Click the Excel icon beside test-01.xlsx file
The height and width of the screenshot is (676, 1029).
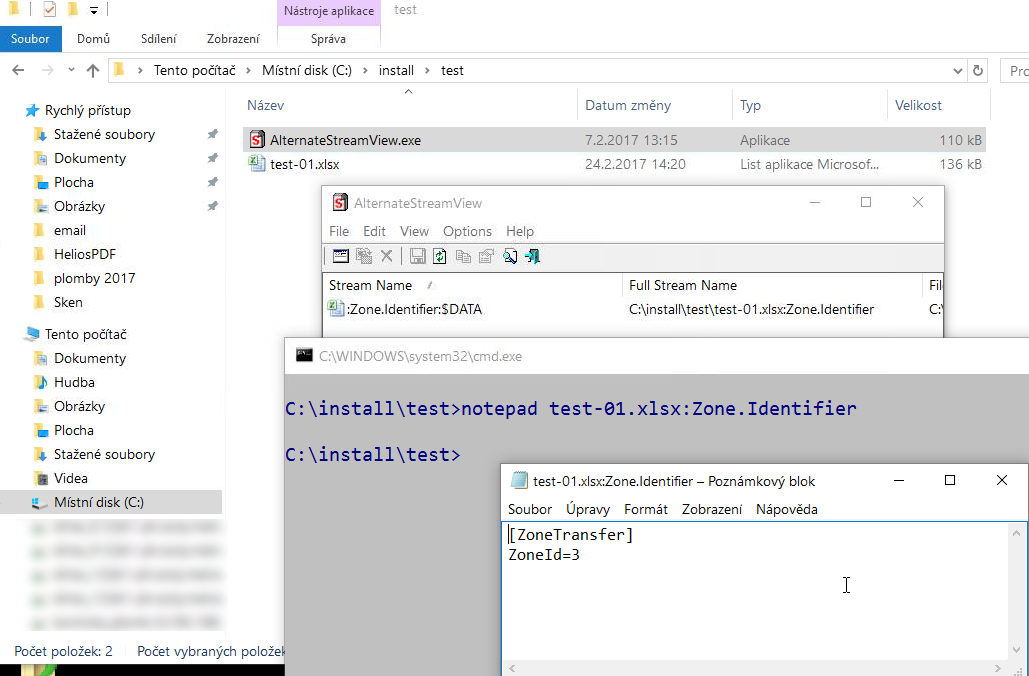257,164
